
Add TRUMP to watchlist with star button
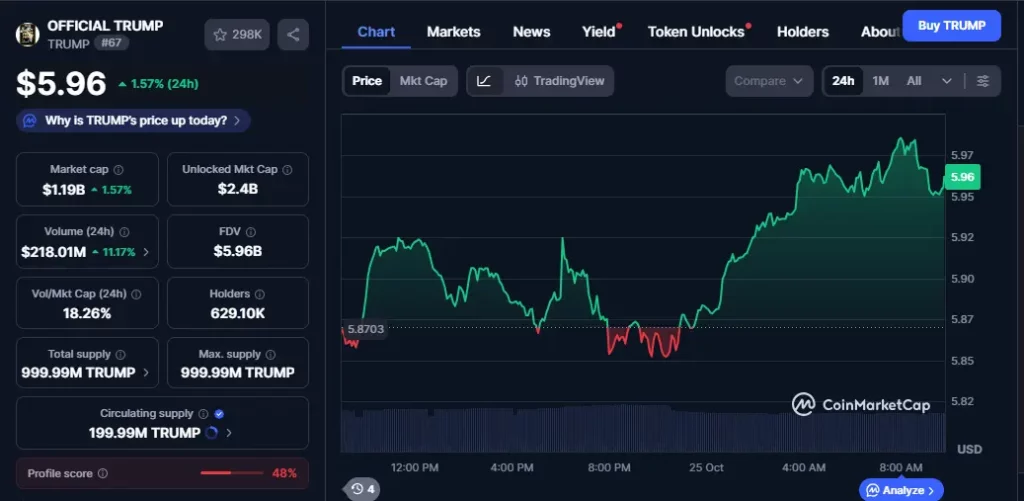(237, 35)
